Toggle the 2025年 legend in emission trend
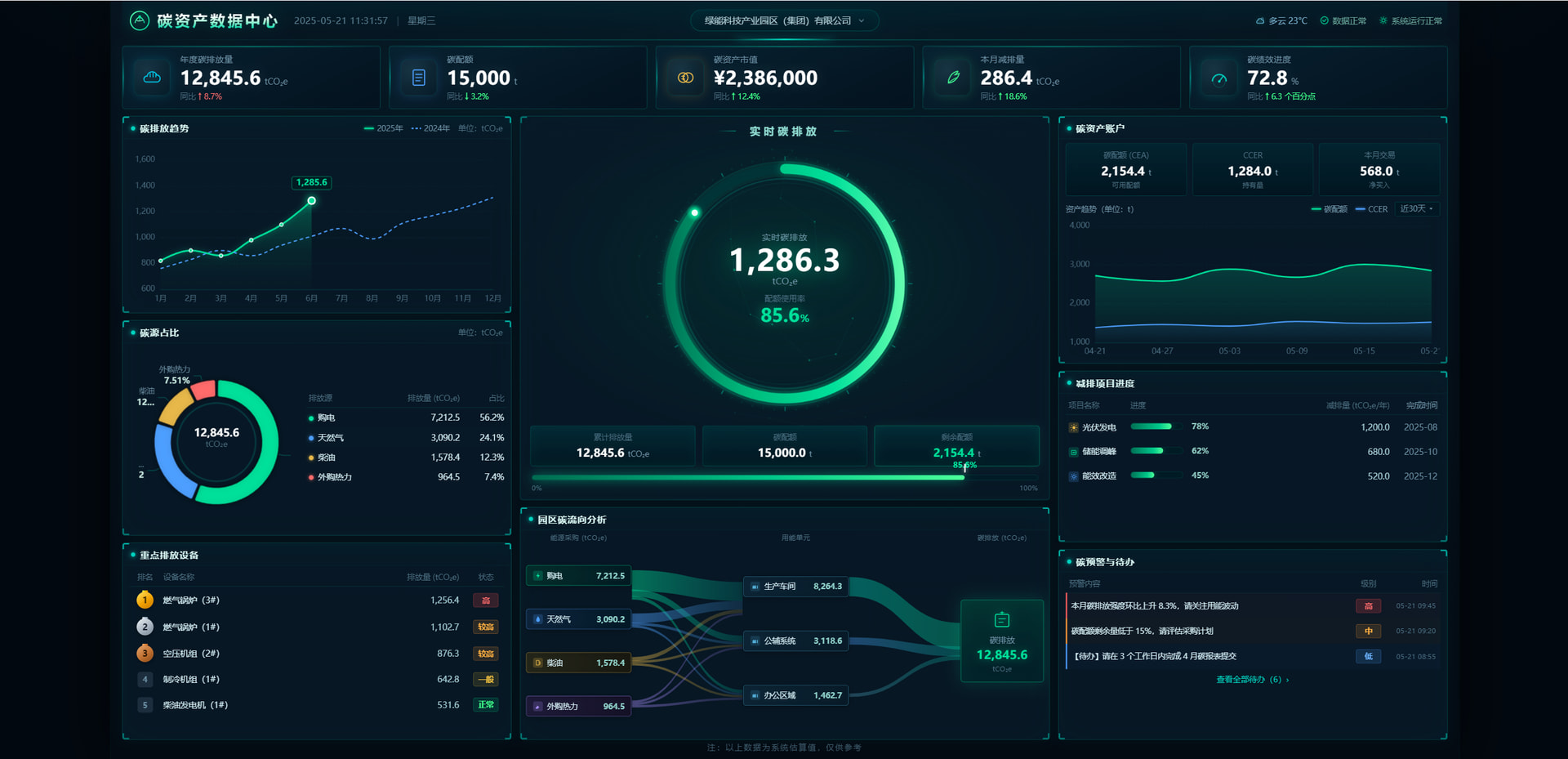The image size is (1568, 759). [x=384, y=128]
